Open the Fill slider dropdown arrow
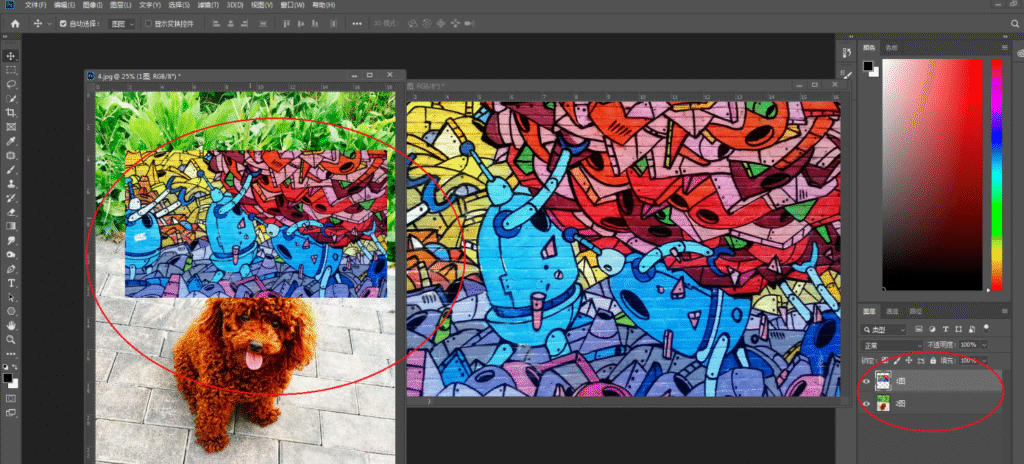The image size is (1024, 464). coord(984,360)
